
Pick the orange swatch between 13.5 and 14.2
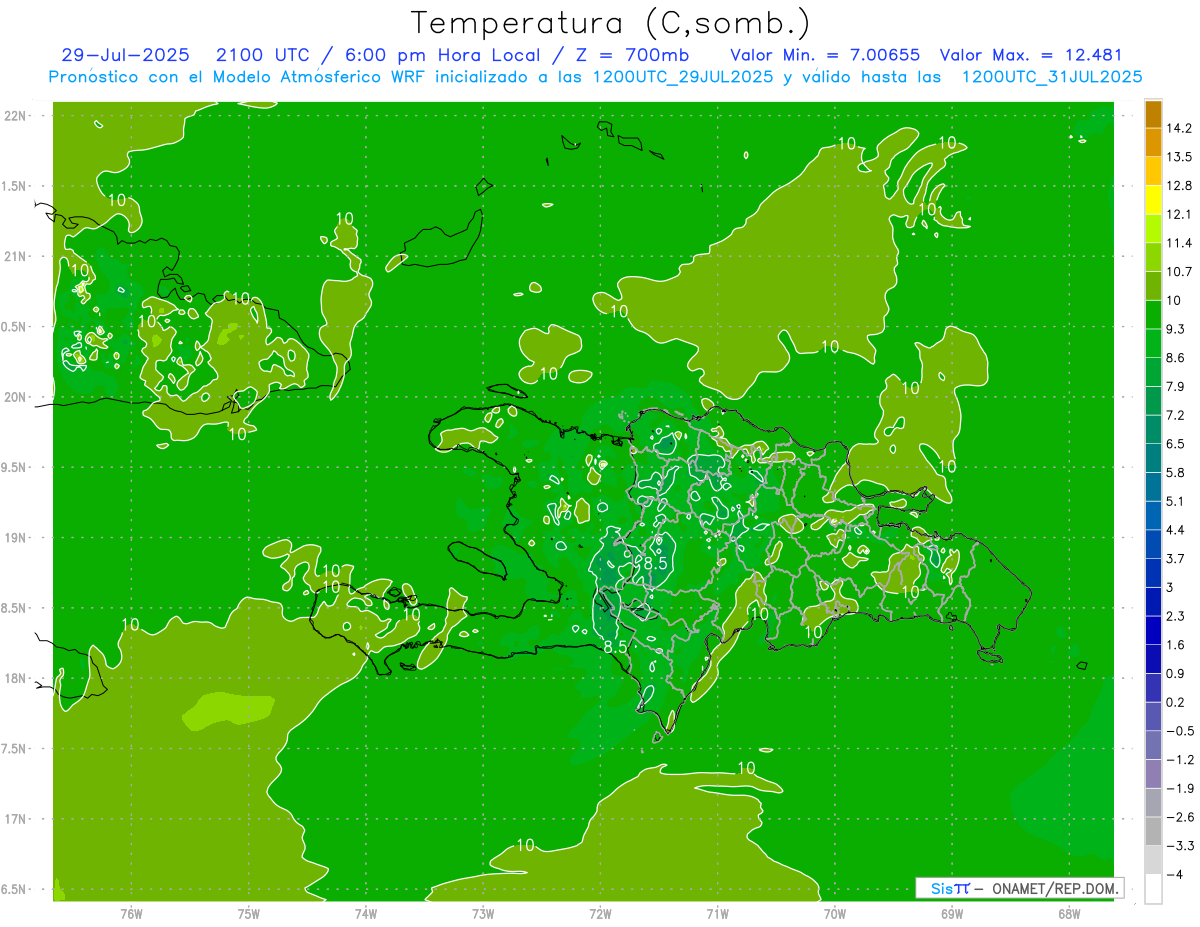tap(1153, 143)
